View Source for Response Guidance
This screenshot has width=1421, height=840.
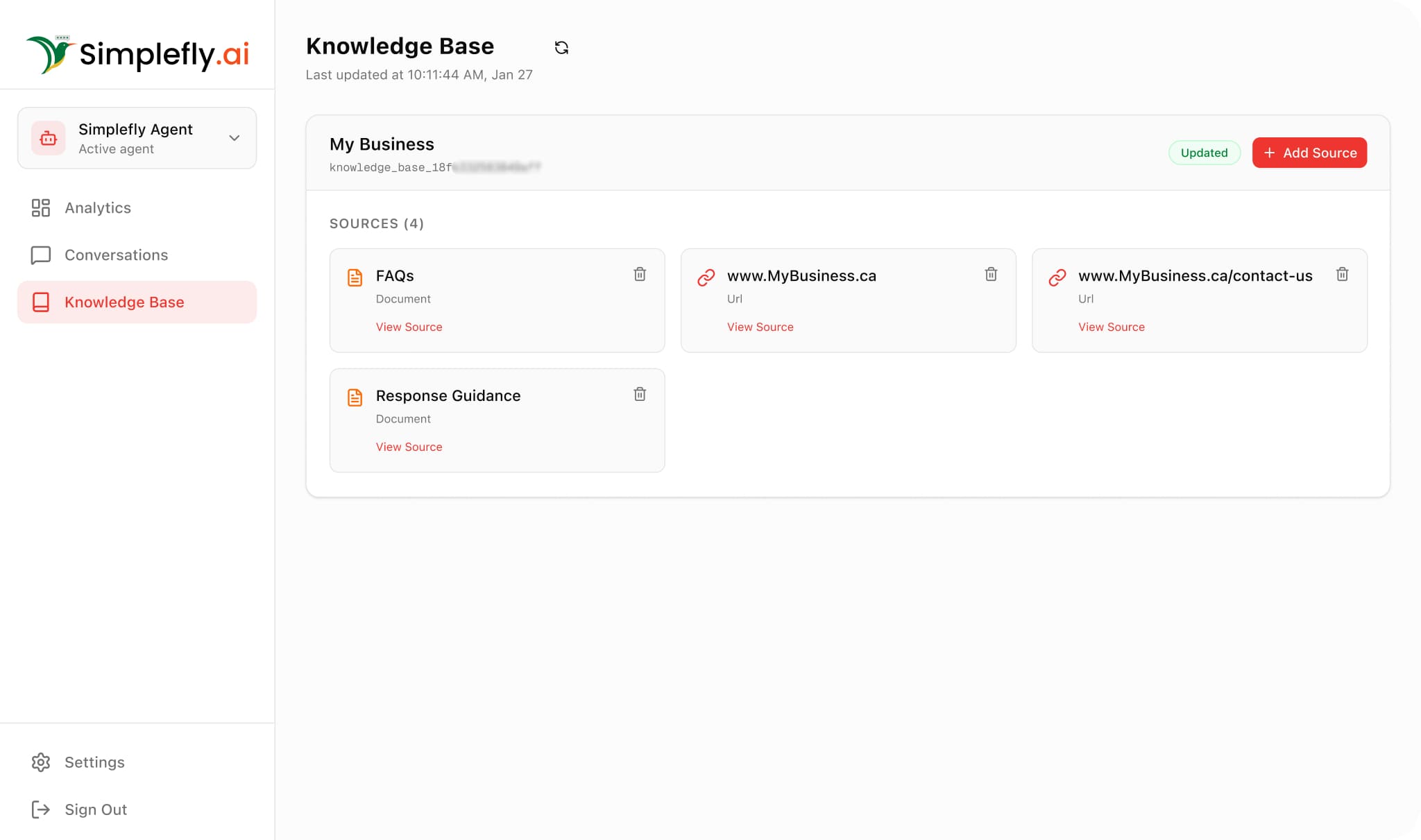pyautogui.click(x=409, y=447)
